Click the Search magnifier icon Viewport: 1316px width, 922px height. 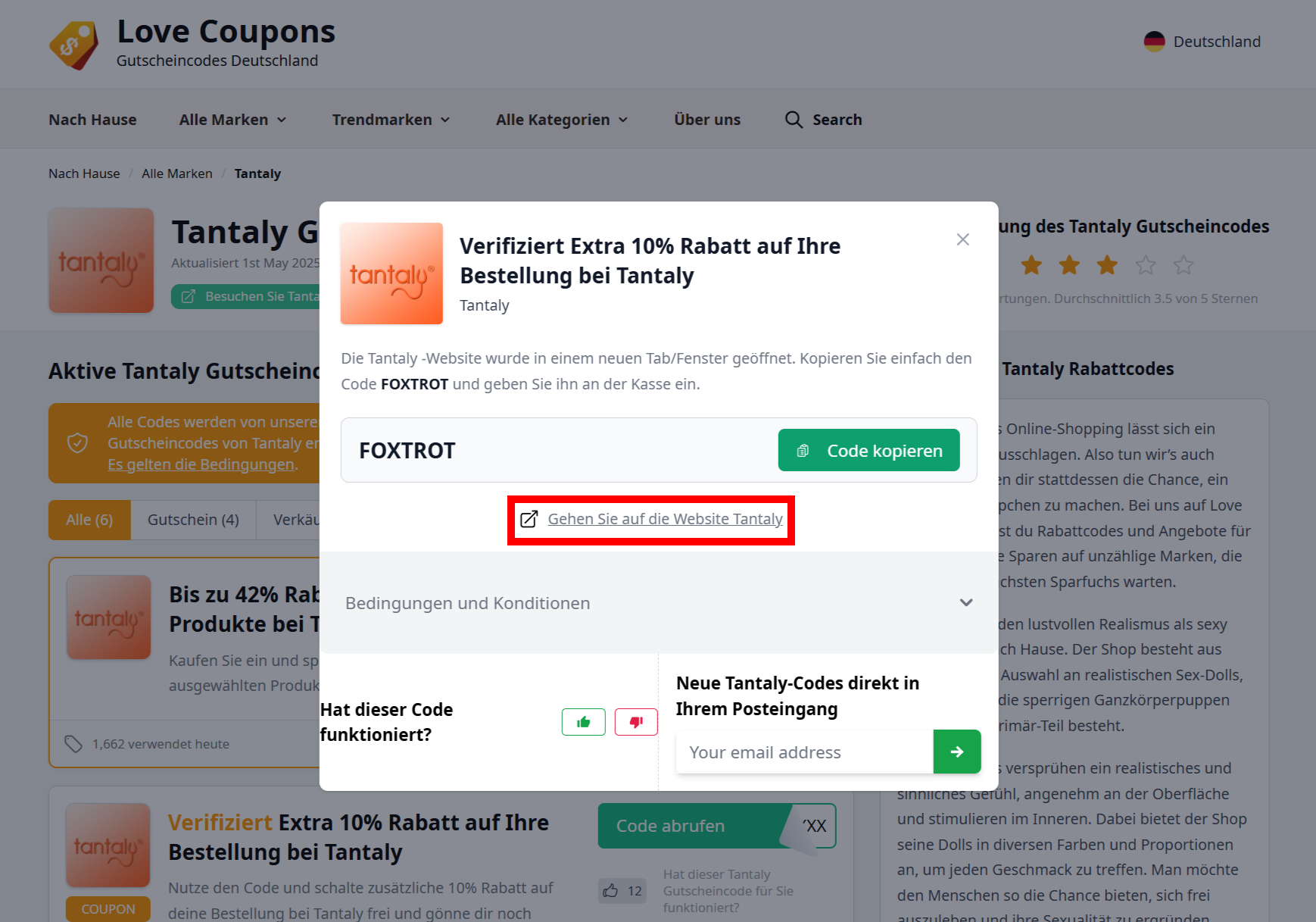pos(794,120)
